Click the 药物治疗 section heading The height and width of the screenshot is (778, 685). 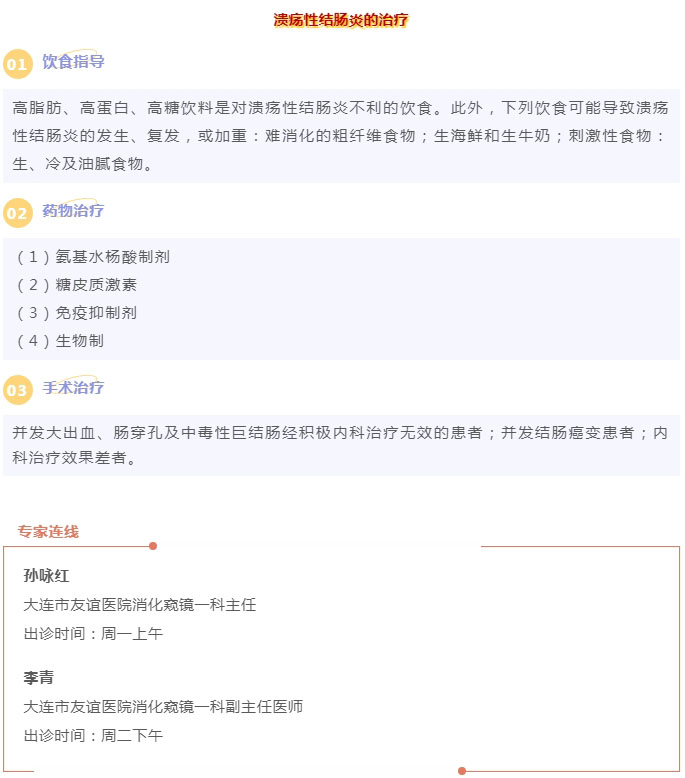[73, 211]
